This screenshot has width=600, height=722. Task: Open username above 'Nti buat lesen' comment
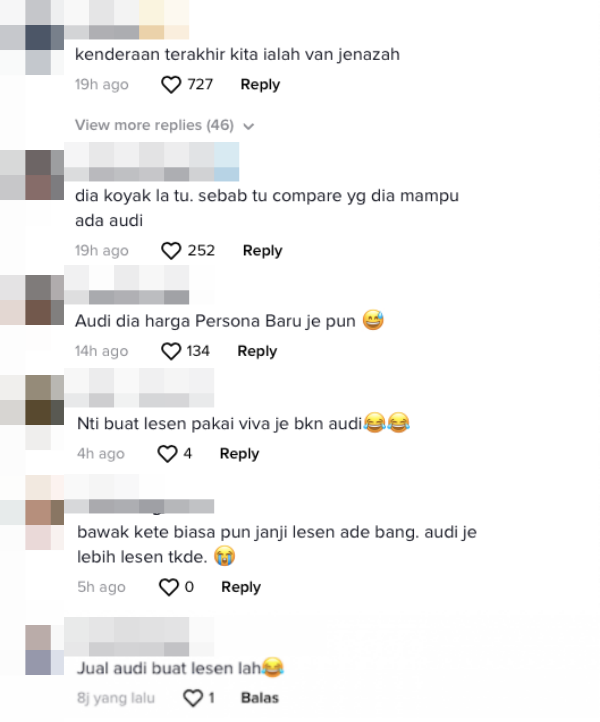(x=139, y=388)
